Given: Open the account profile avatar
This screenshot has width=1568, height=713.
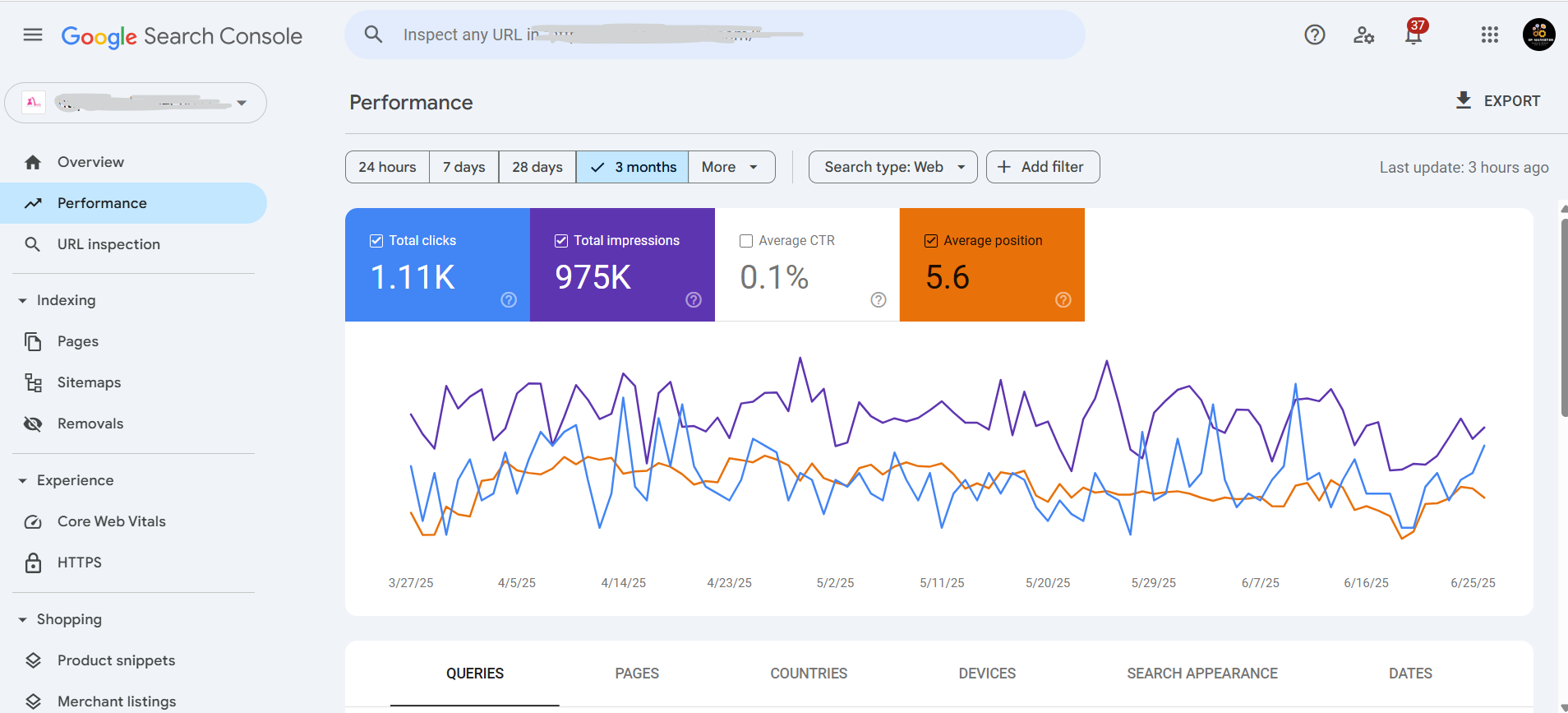Looking at the screenshot, I should pos(1539,35).
